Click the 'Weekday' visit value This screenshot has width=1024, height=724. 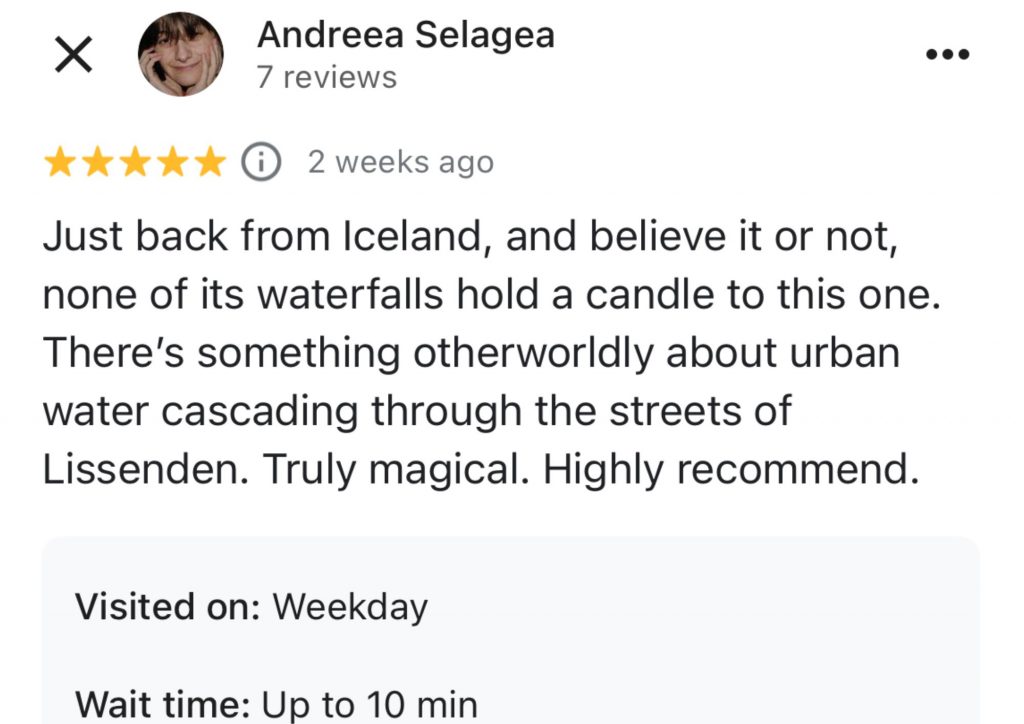coord(350,607)
